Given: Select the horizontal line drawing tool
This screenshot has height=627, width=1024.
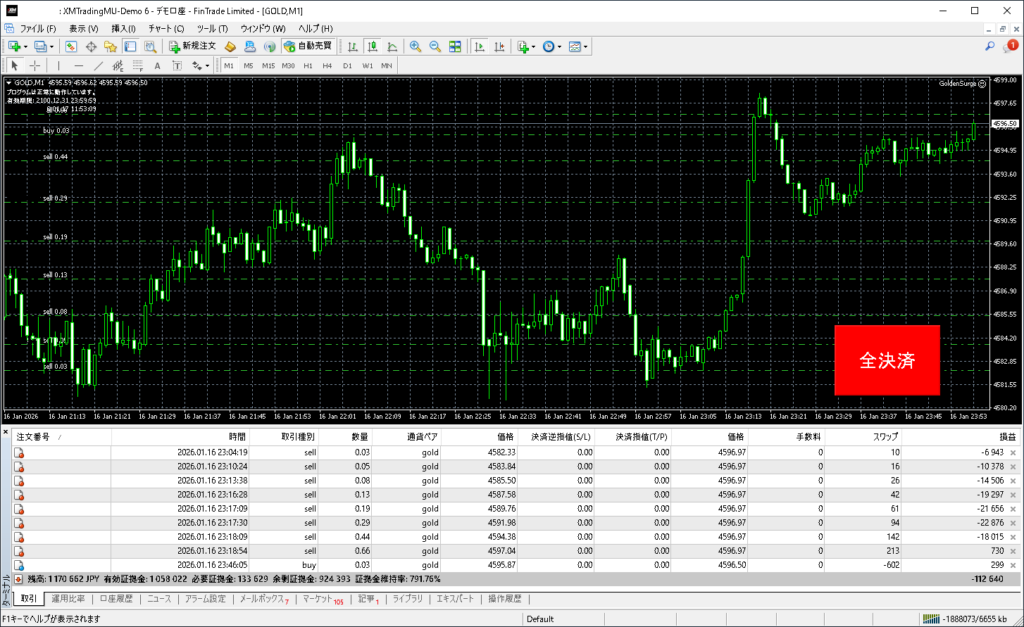Looking at the screenshot, I should (77, 65).
